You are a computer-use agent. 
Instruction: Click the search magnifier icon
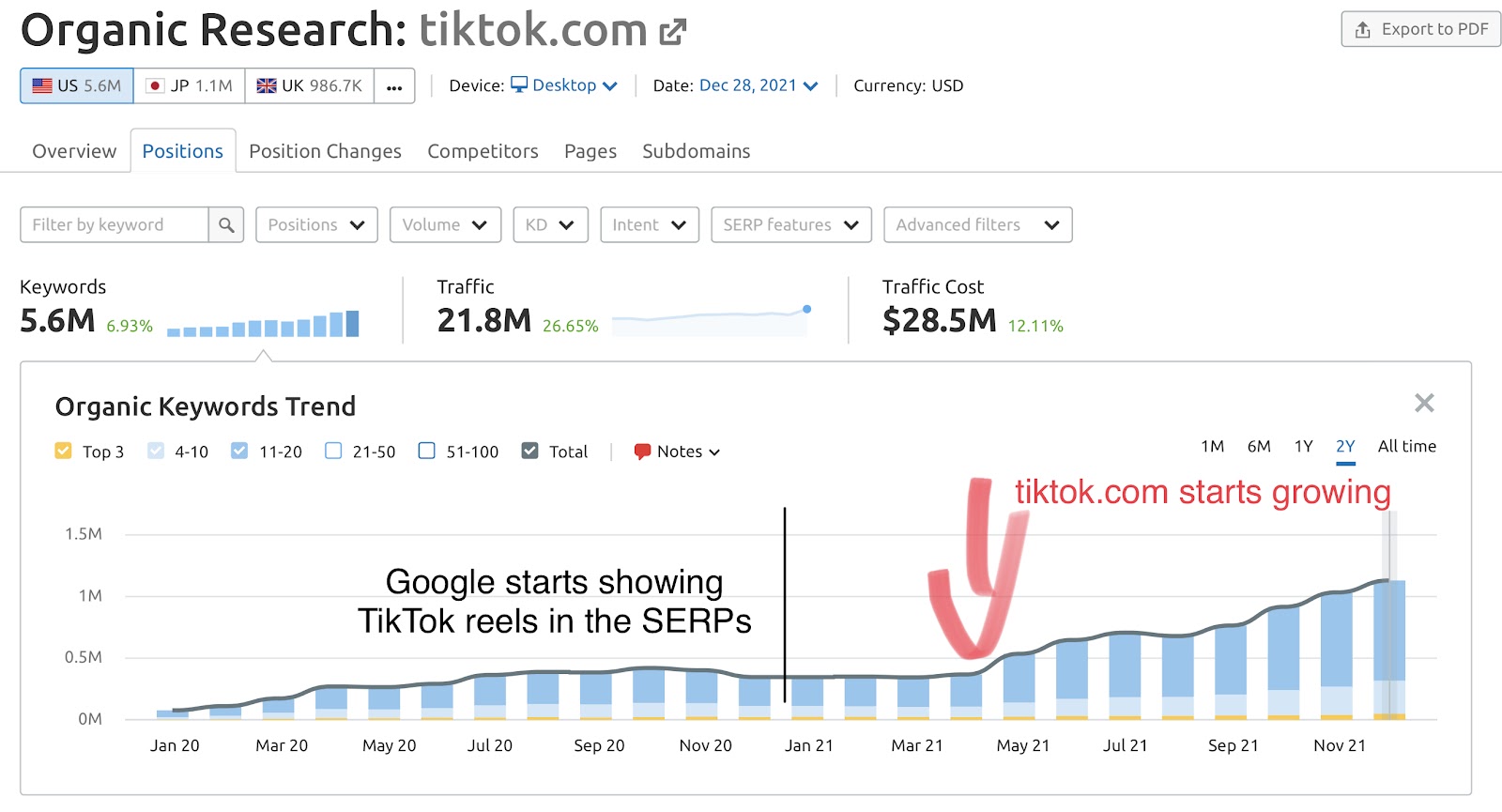point(226,225)
